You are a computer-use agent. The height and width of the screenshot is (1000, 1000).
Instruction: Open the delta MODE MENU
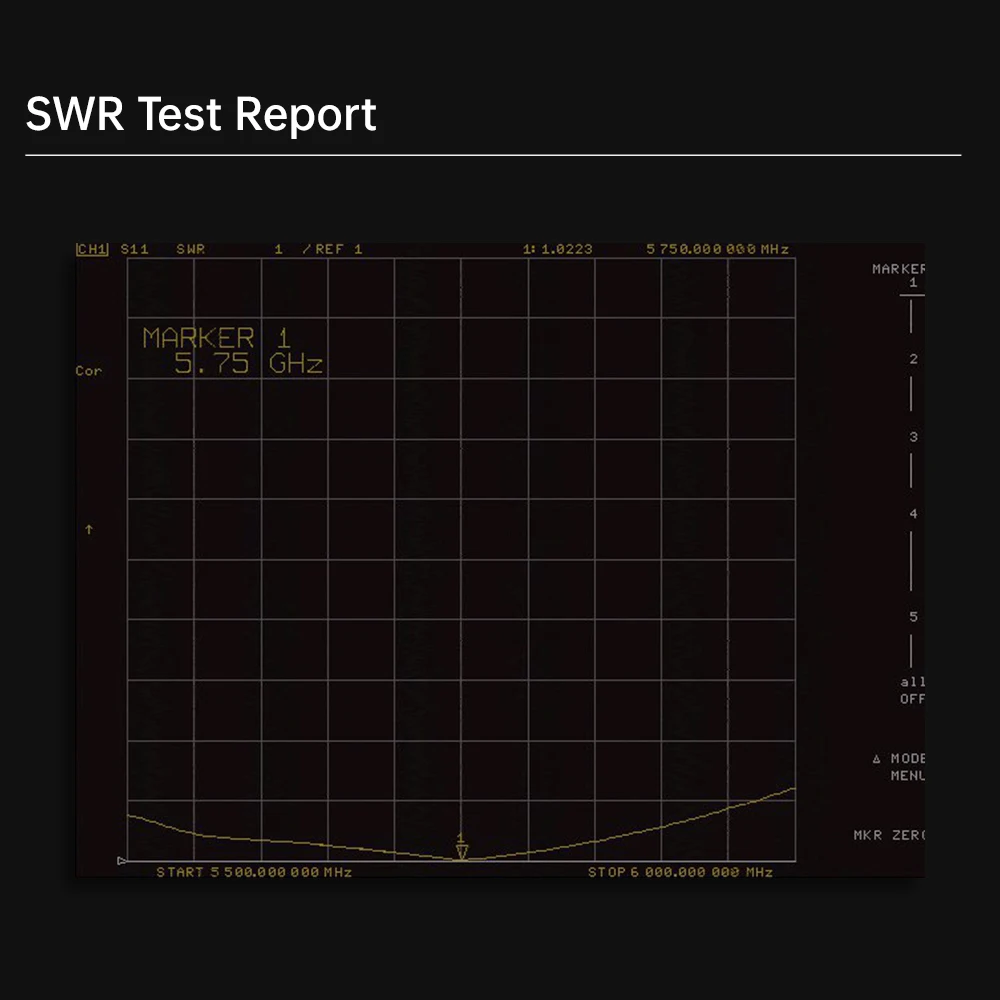click(x=900, y=767)
